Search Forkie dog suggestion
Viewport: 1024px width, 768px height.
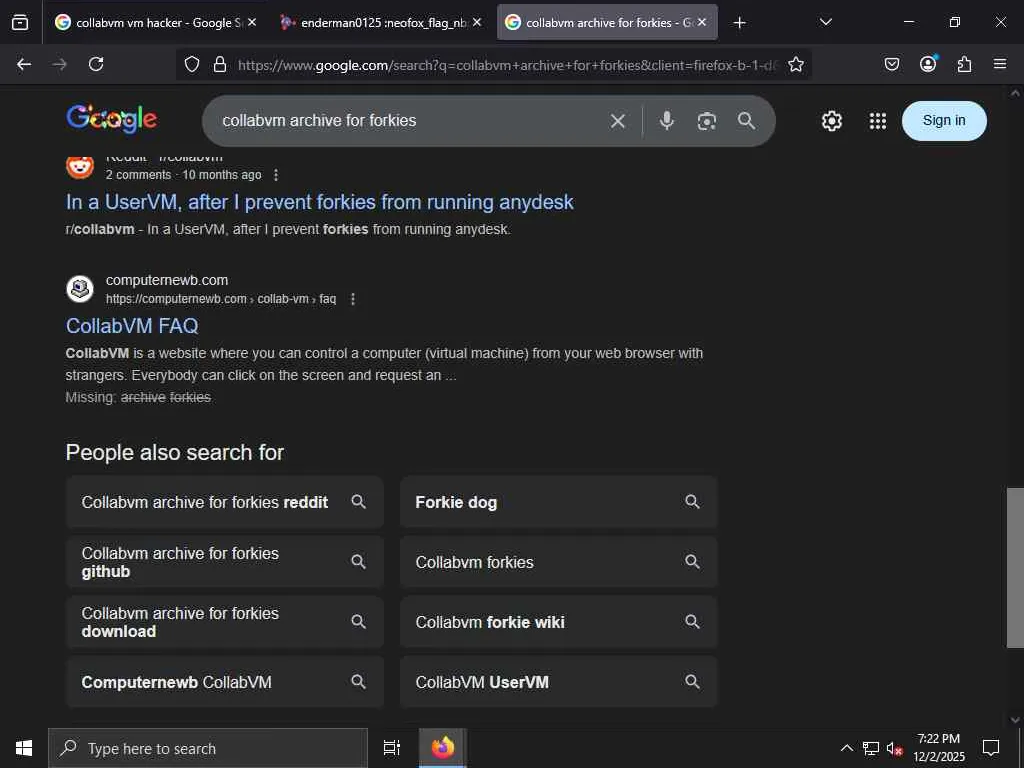coord(558,502)
